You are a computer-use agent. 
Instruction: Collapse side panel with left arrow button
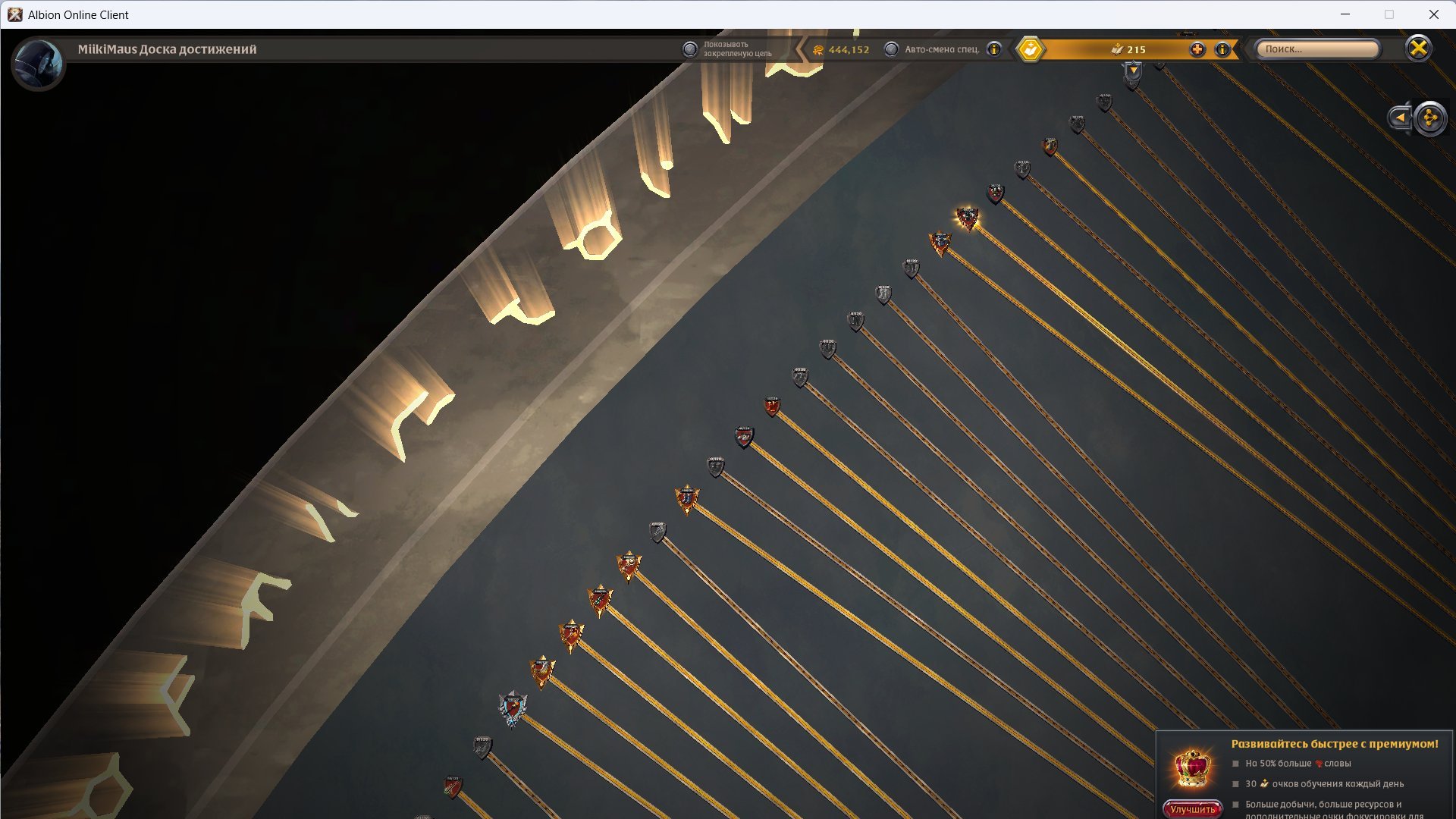[1399, 118]
